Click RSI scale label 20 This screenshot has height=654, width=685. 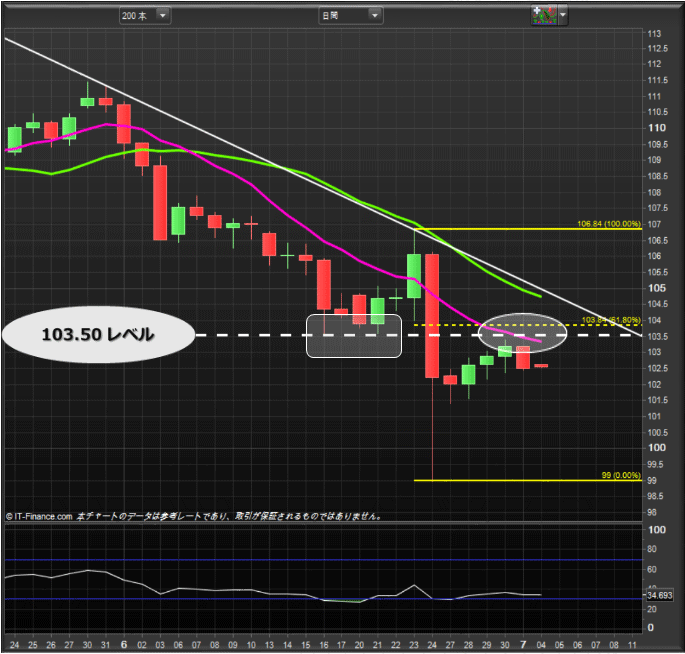pyautogui.click(x=652, y=609)
